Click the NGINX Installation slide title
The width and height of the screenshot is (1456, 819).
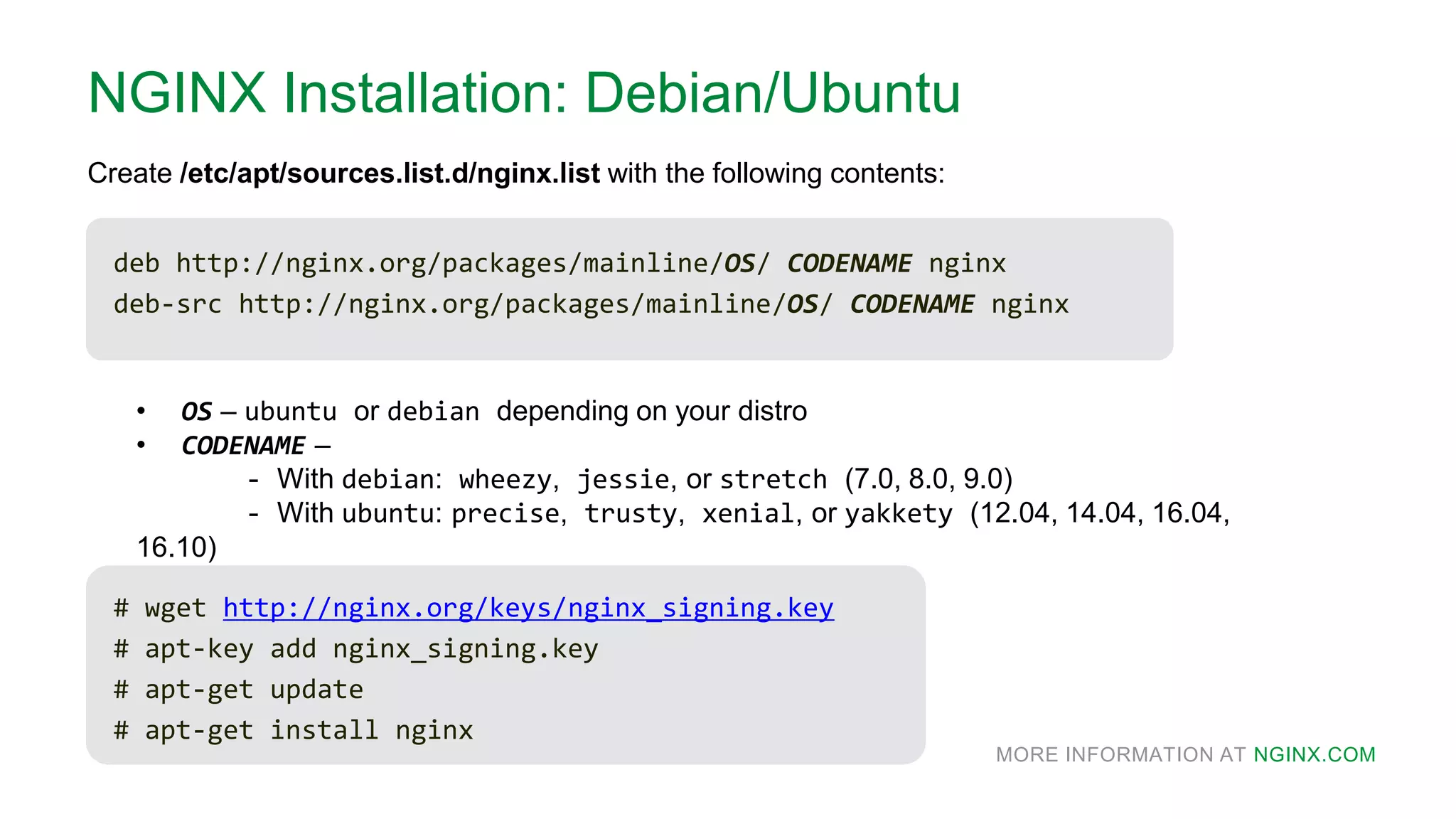(523, 93)
